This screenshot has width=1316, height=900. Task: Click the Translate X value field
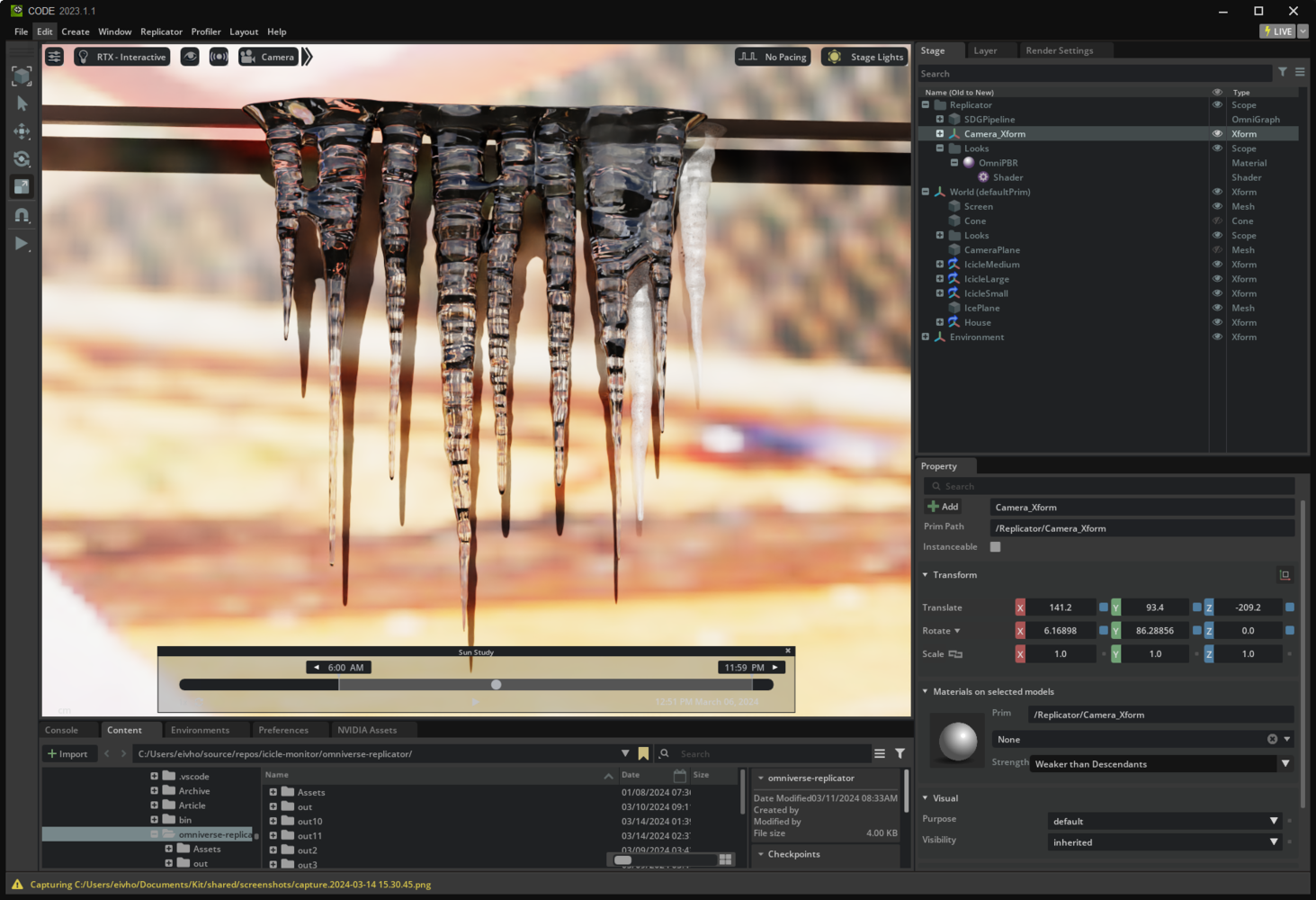1060,607
